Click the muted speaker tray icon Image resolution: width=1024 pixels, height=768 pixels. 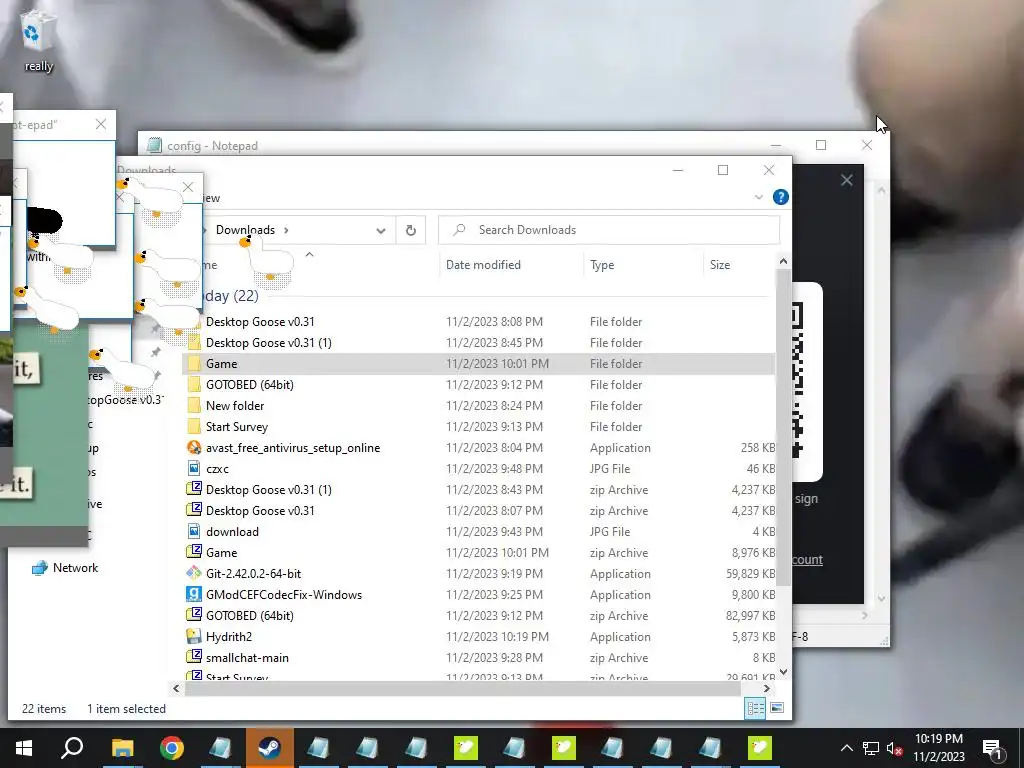pos(895,748)
